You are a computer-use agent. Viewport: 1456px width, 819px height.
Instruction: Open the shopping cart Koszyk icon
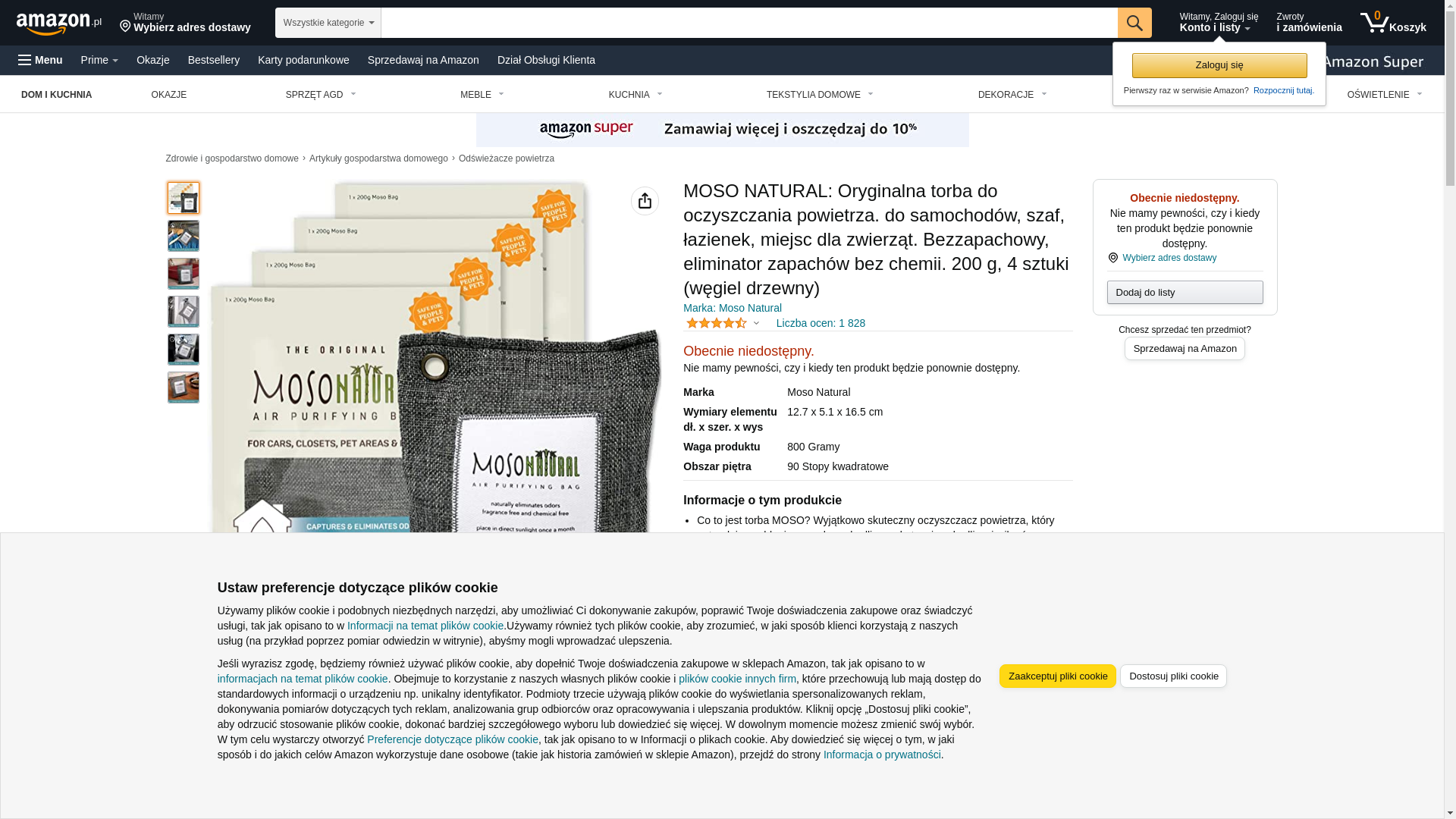point(1393,23)
